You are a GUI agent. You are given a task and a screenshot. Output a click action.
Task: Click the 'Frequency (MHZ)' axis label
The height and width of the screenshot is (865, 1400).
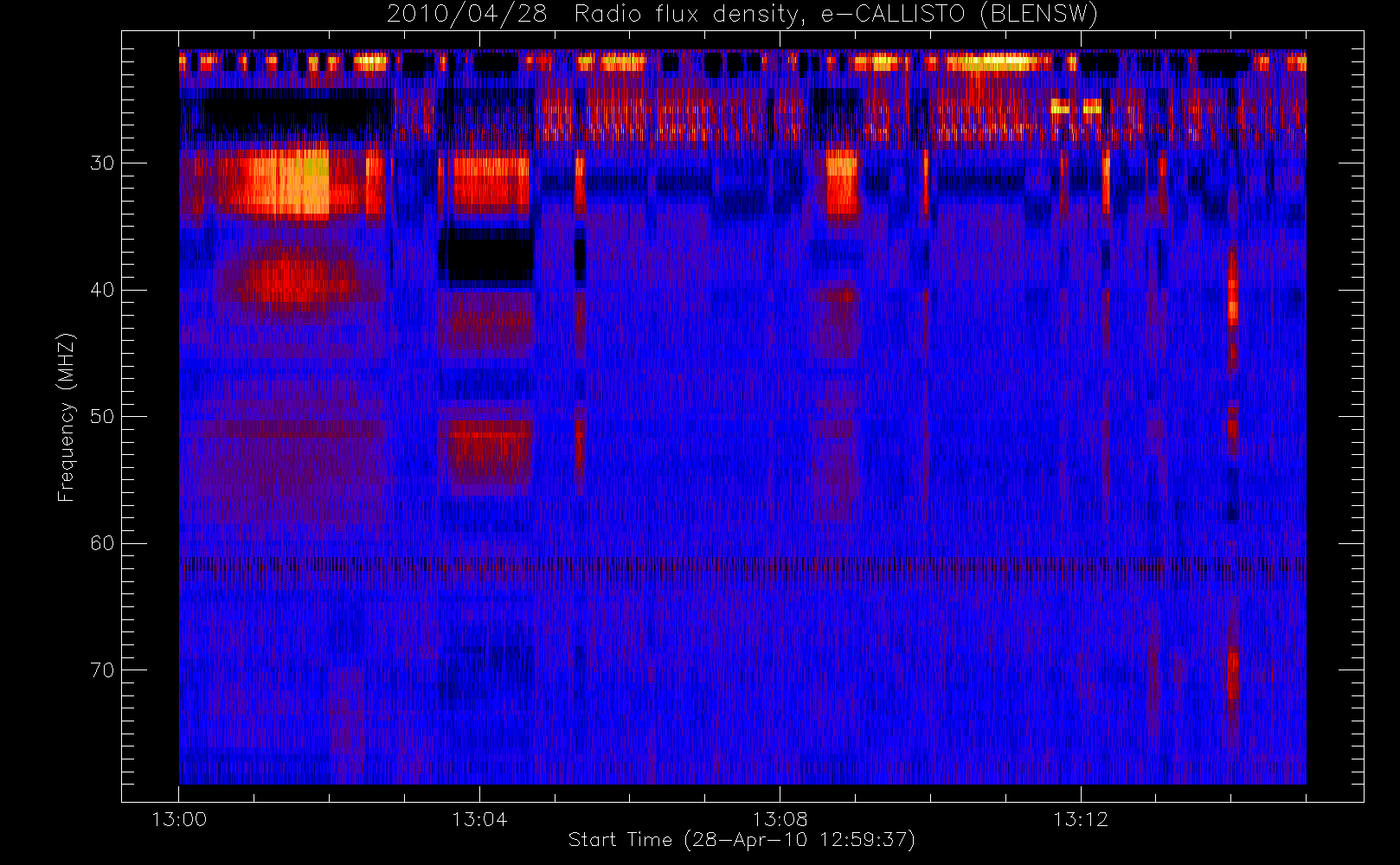click(x=67, y=417)
